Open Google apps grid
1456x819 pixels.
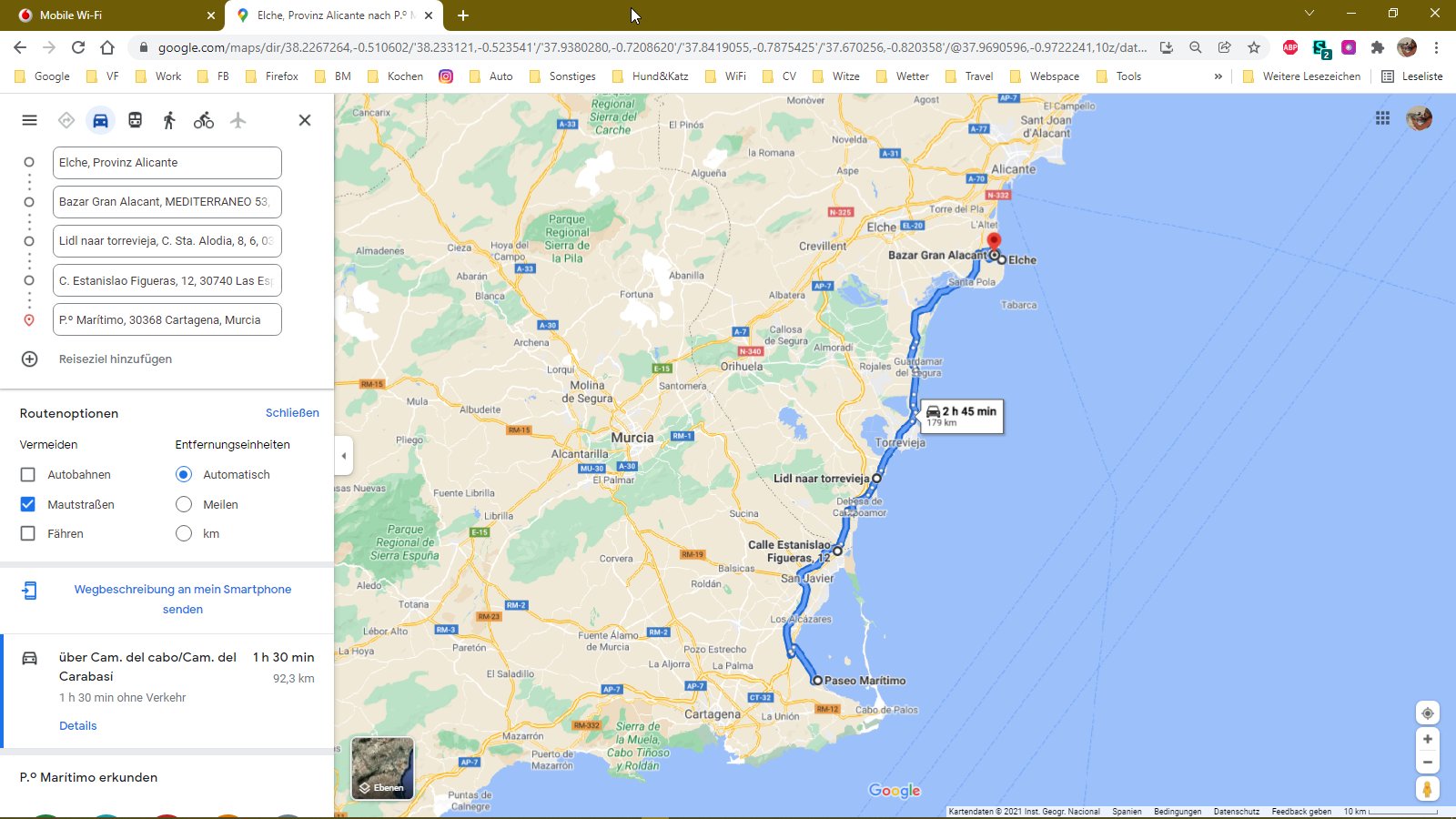[x=1382, y=118]
